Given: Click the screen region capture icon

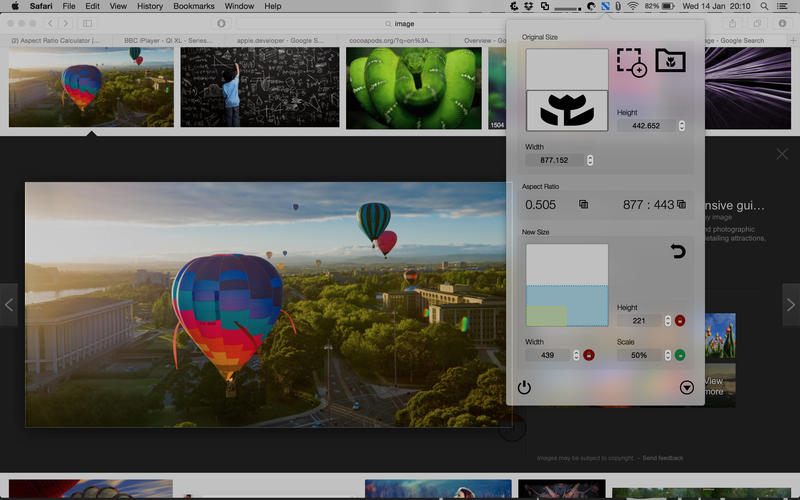Looking at the screenshot, I should click(631, 62).
